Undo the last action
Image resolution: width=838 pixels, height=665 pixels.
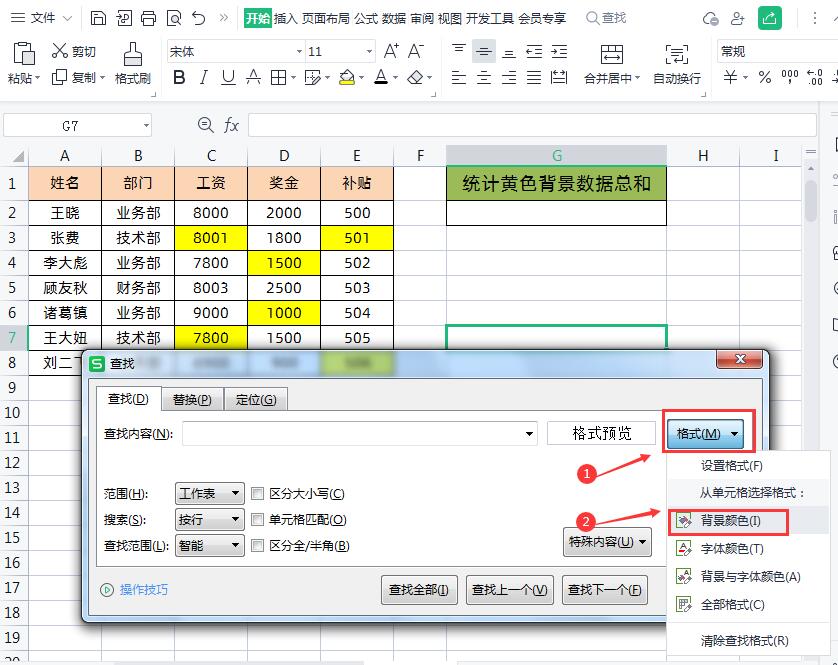click(x=199, y=18)
